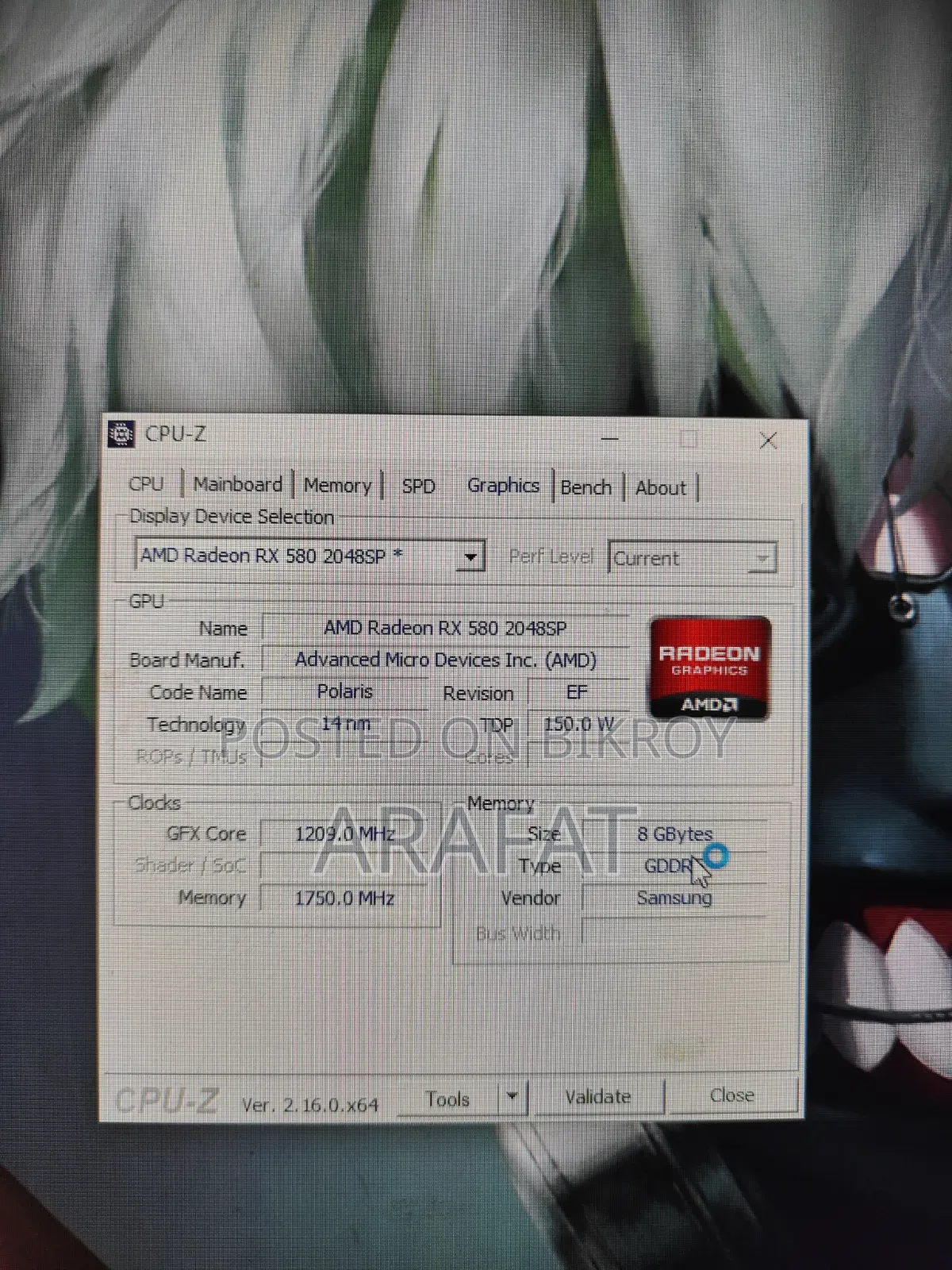Click Advanced Micro Devices Inc. (AMD) field
The image size is (952, 1270).
[445, 660]
